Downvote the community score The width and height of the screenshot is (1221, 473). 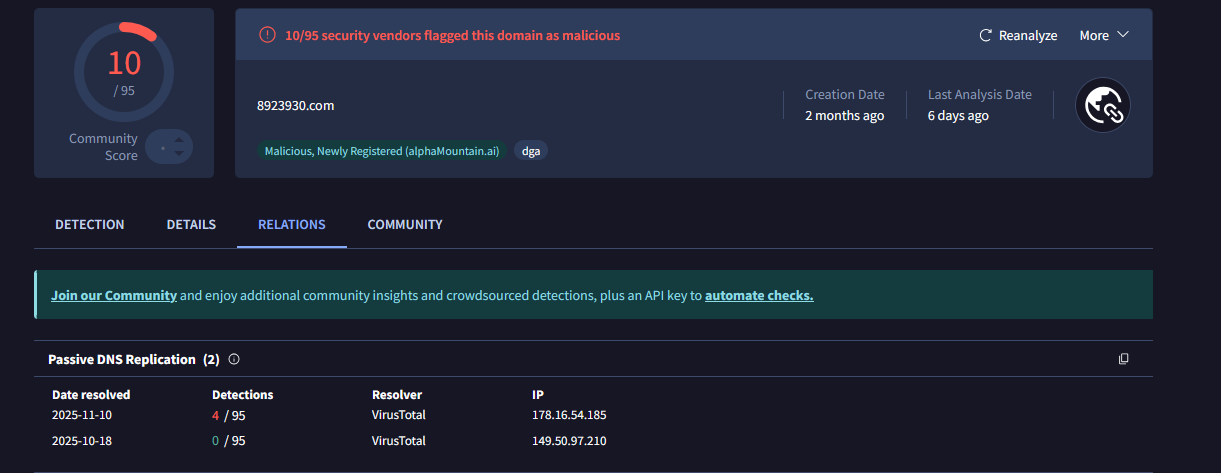178,154
